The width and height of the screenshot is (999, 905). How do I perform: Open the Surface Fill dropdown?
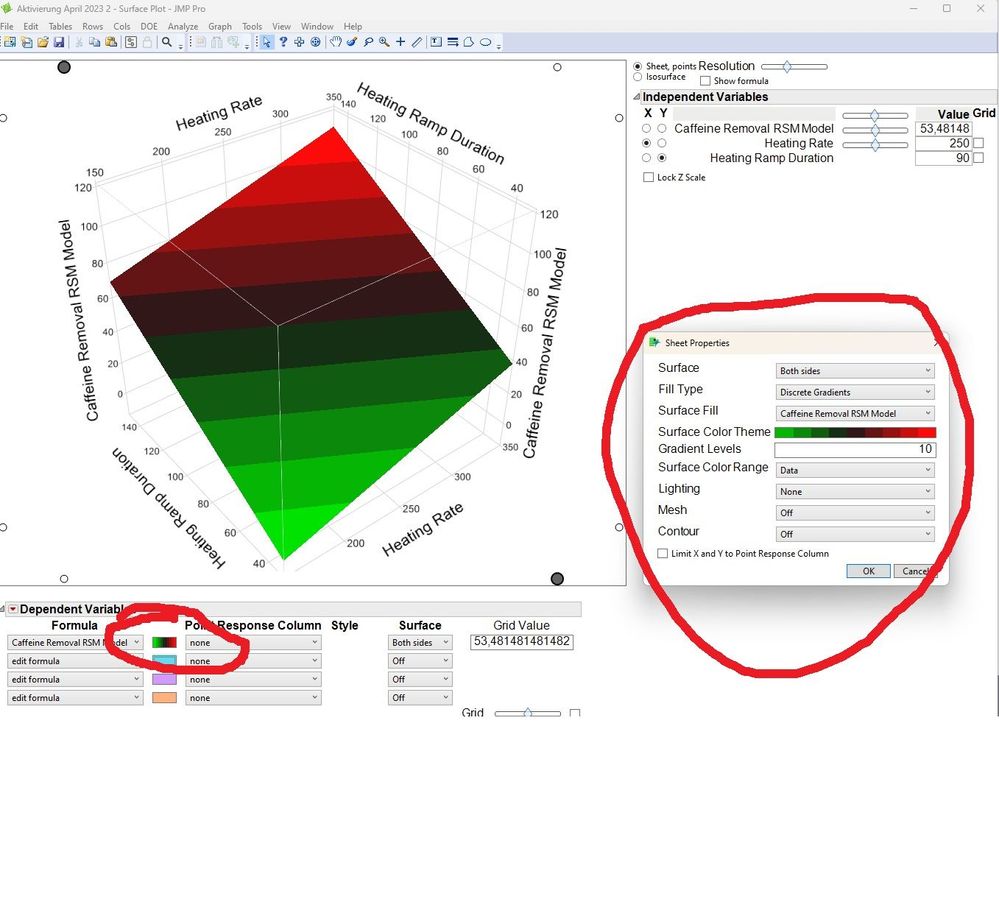pyautogui.click(x=855, y=414)
